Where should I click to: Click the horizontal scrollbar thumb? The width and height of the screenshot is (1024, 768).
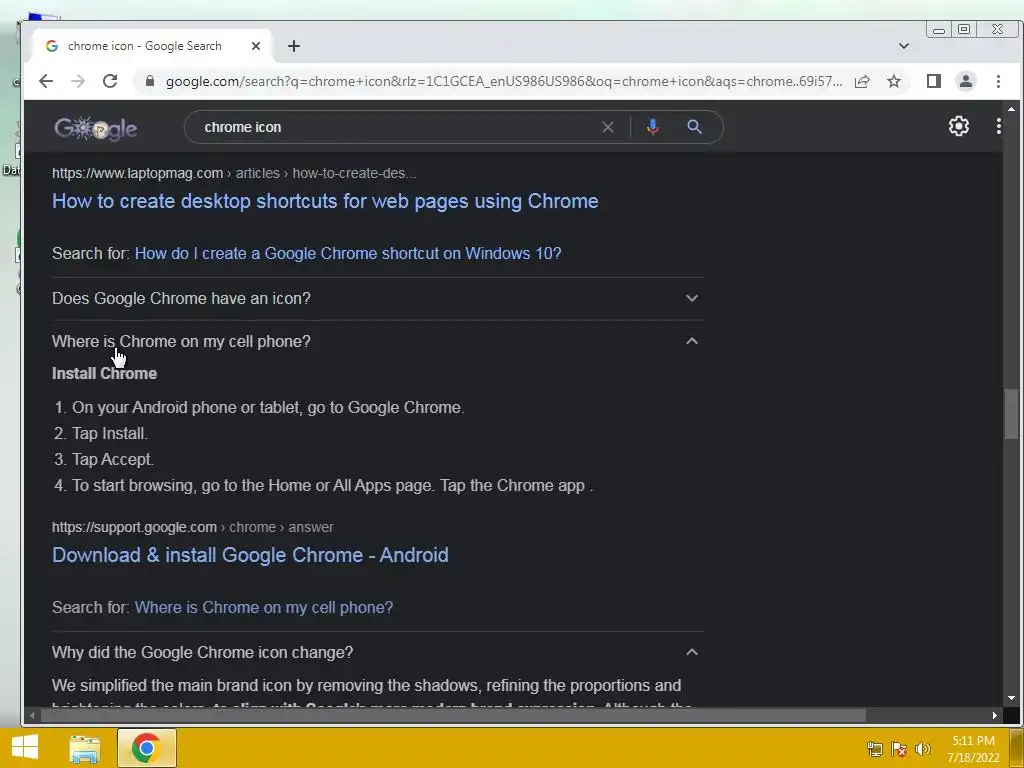[x=453, y=716]
